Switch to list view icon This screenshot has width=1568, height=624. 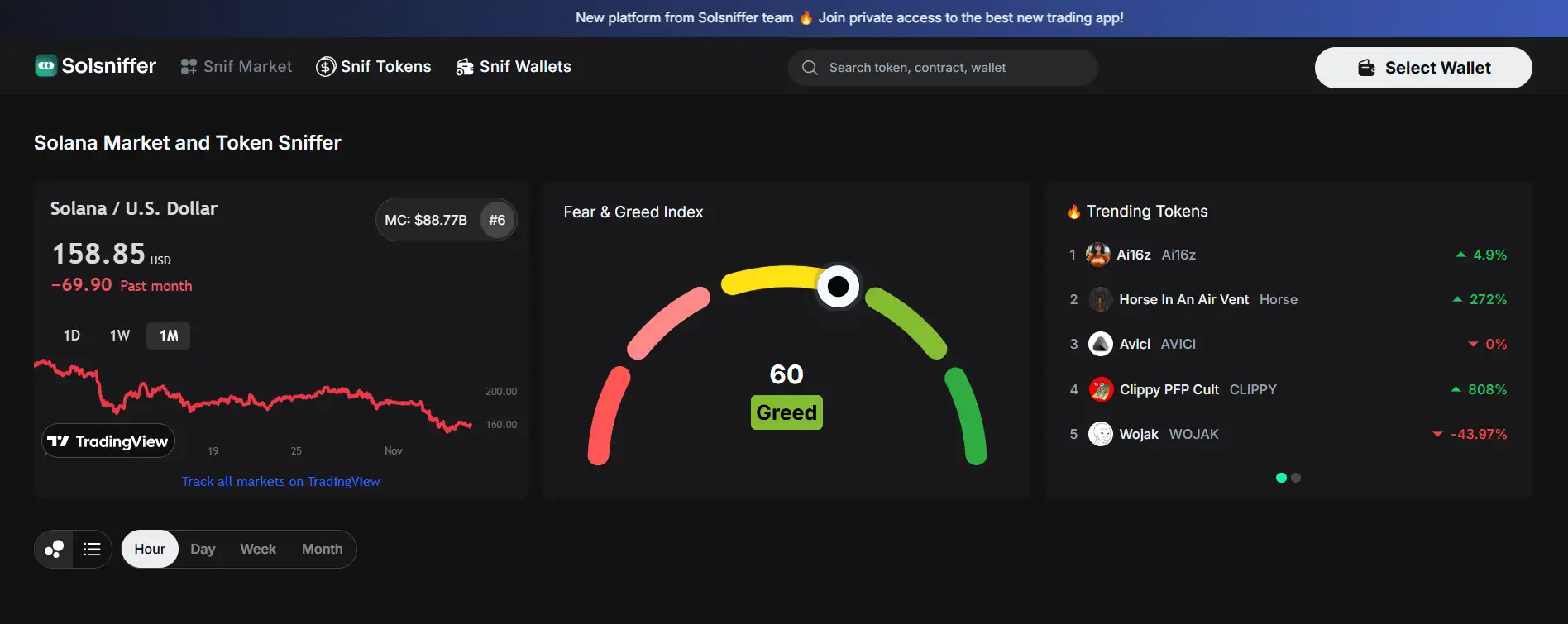coord(92,550)
